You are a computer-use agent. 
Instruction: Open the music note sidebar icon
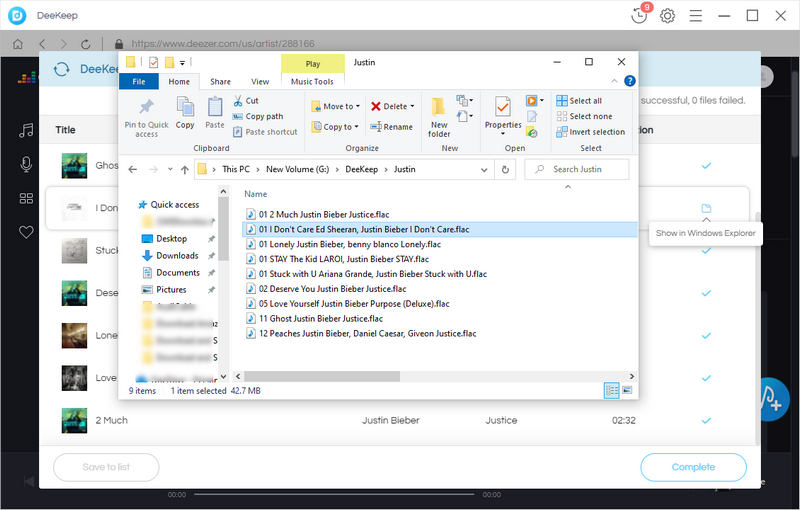(26, 131)
